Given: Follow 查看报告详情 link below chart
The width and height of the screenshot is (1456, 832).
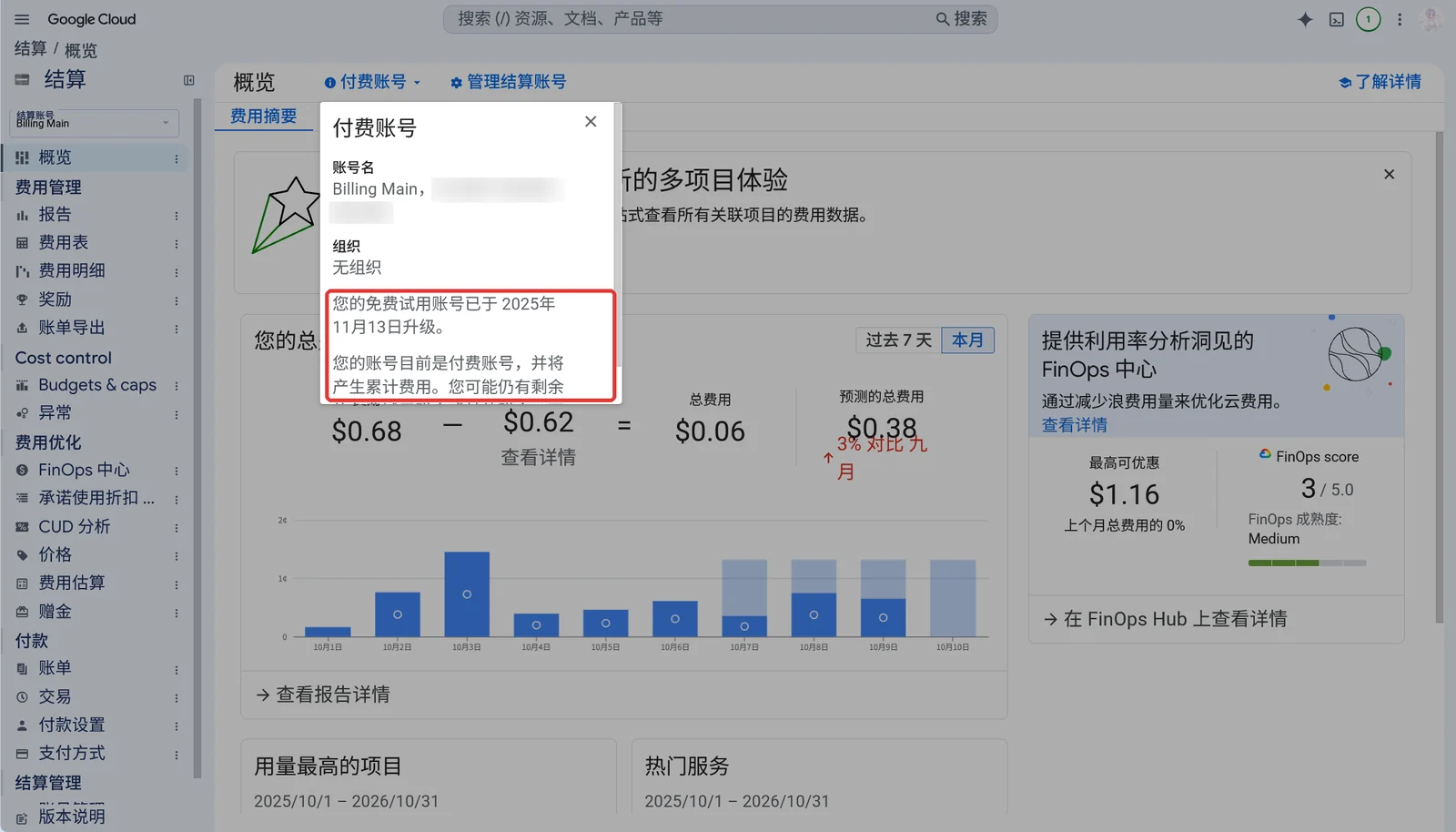Looking at the screenshot, I should click(323, 695).
